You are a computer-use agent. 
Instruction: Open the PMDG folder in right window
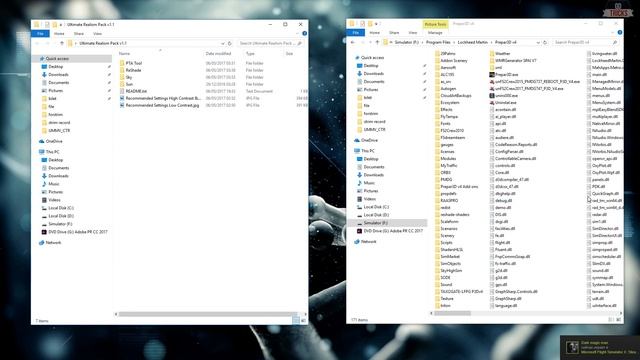[446, 180]
